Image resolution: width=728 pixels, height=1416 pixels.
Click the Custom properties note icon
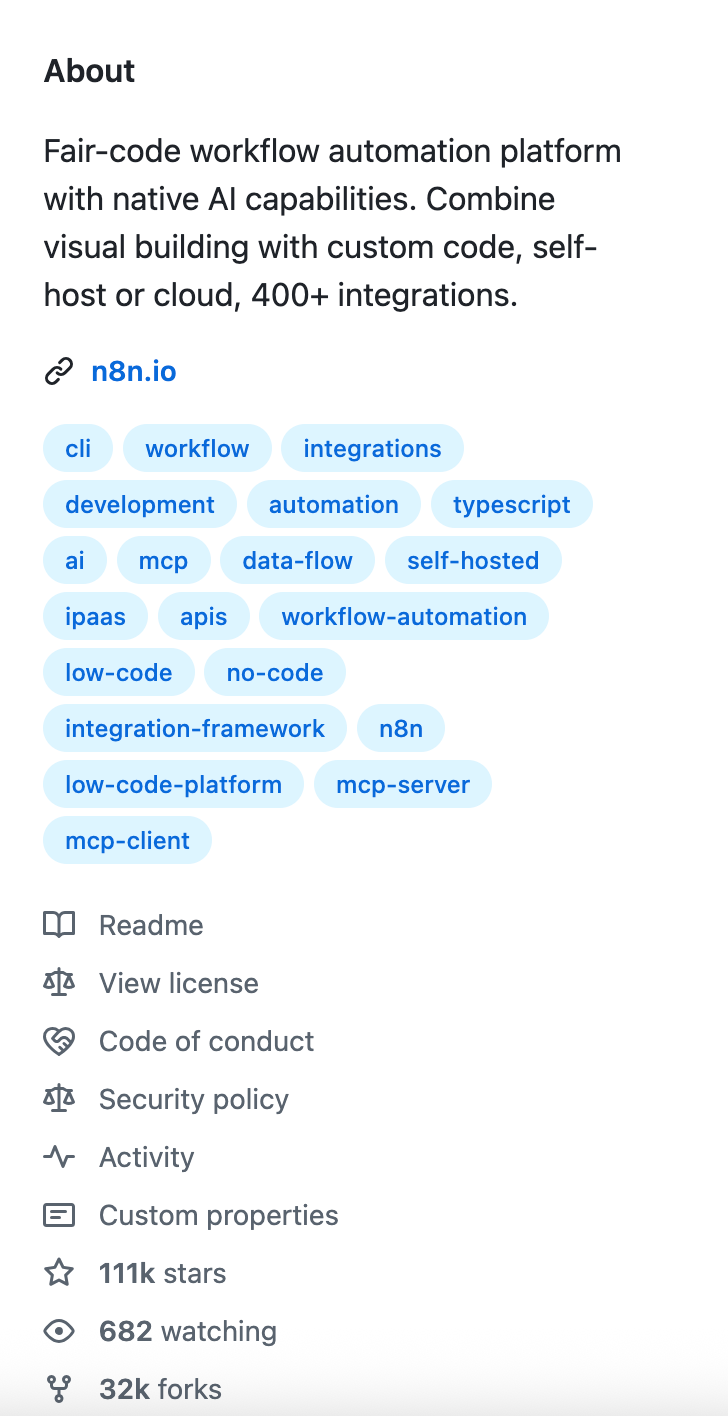tap(59, 1215)
